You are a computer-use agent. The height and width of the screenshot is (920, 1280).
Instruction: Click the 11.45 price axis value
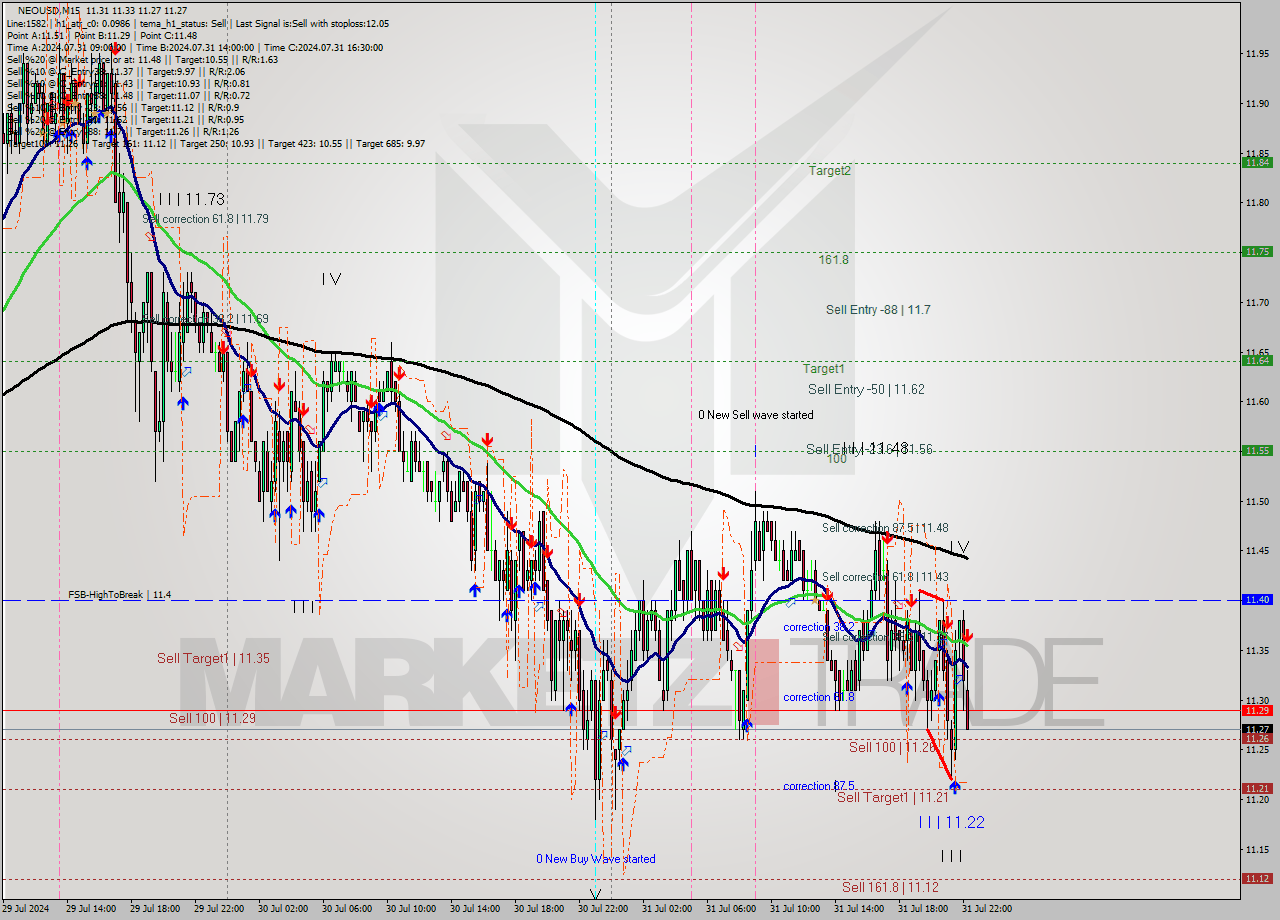[x=1256, y=550]
